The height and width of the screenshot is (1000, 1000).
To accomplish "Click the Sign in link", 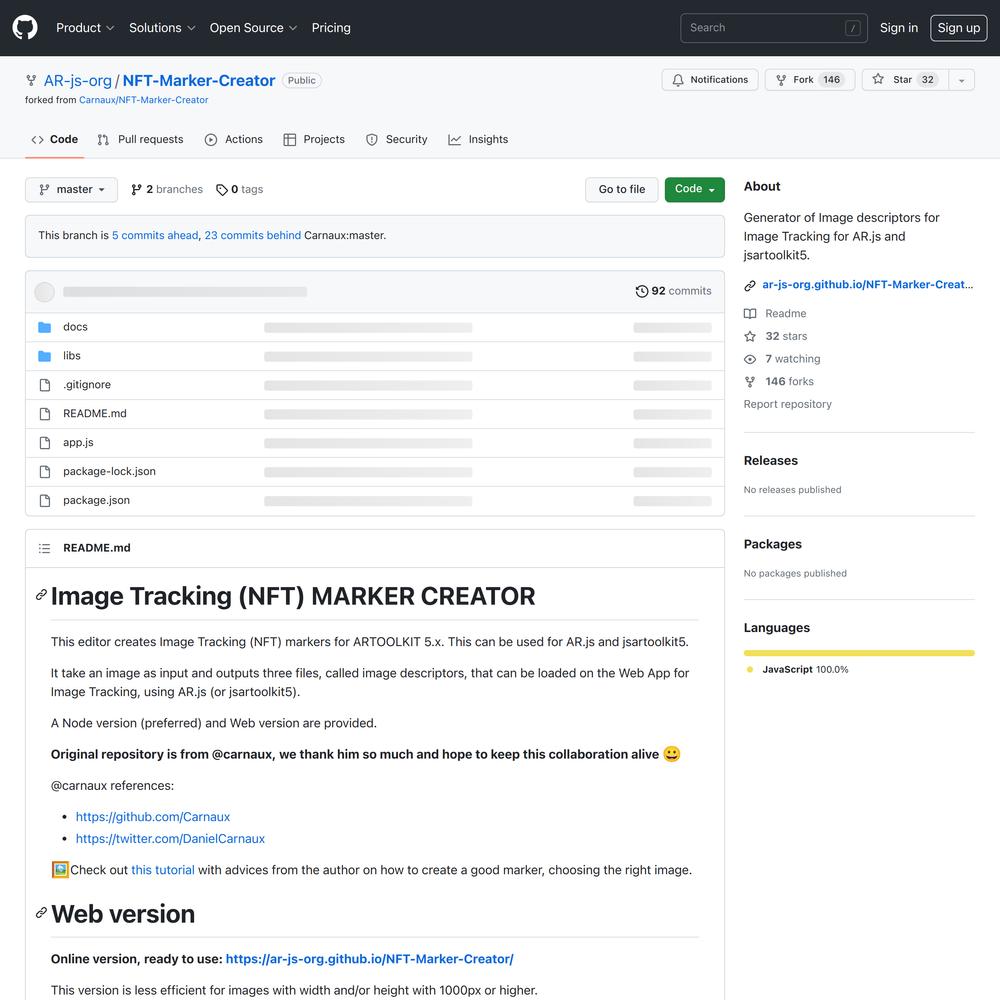I will [899, 28].
